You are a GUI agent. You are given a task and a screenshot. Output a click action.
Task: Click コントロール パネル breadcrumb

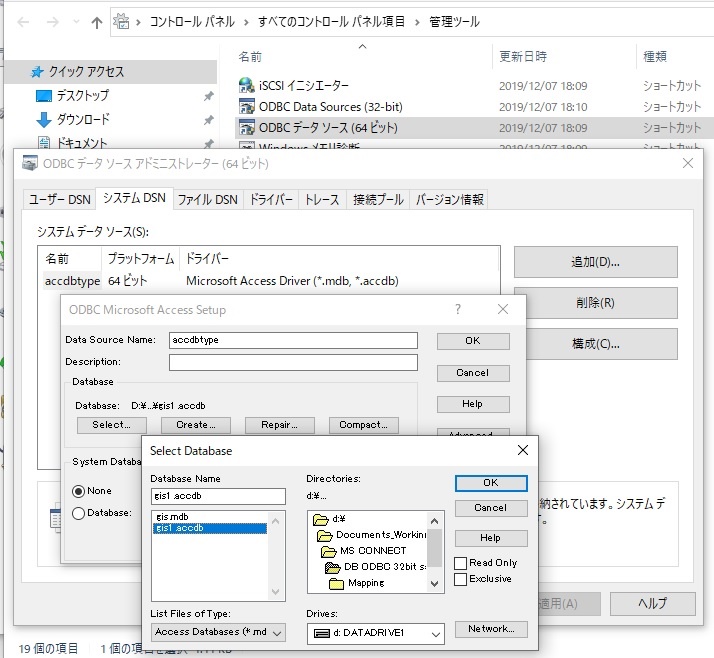192,21
